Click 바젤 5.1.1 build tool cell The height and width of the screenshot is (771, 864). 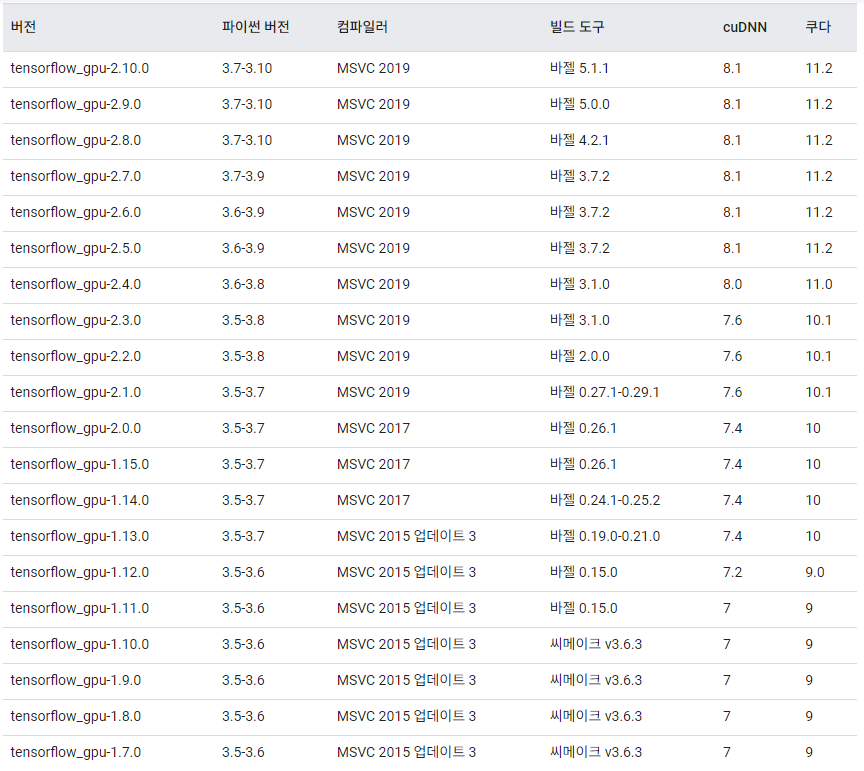[579, 68]
